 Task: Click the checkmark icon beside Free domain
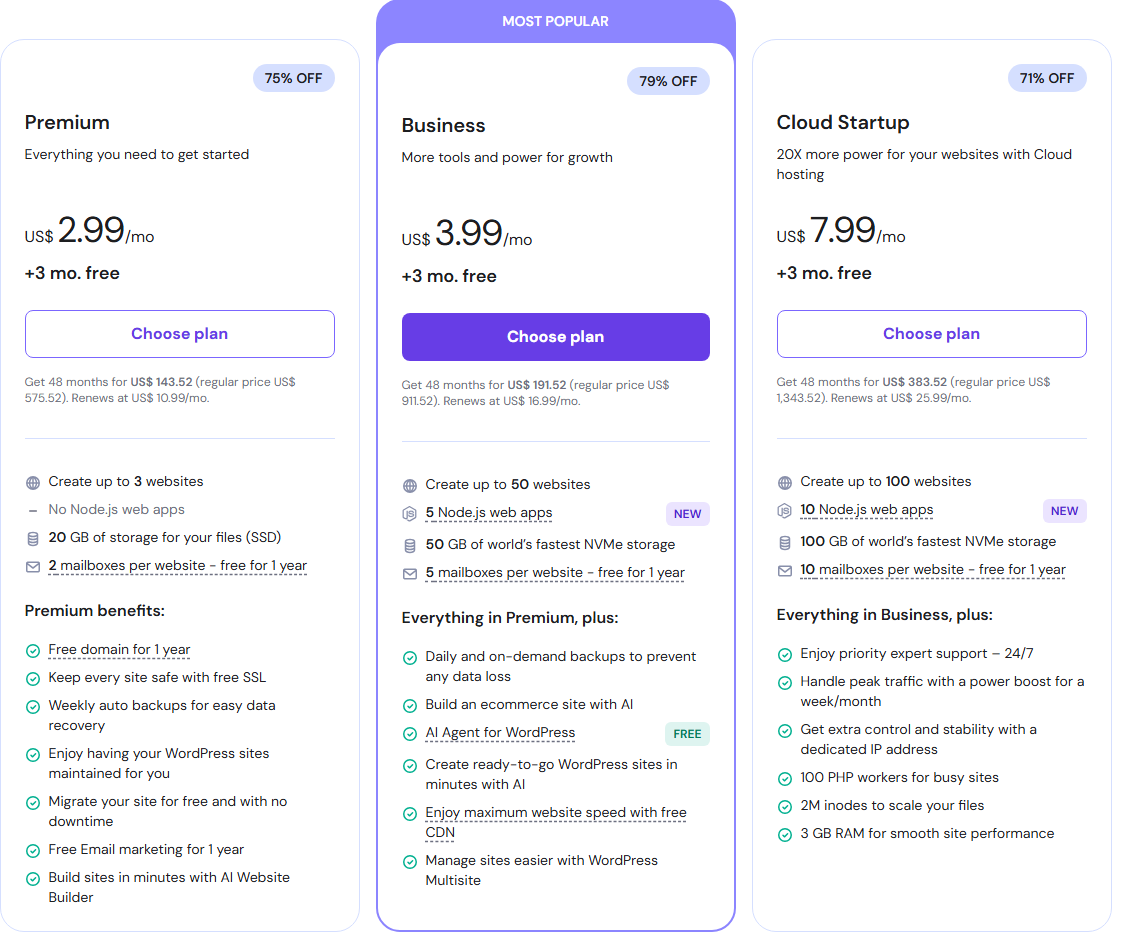(x=33, y=649)
